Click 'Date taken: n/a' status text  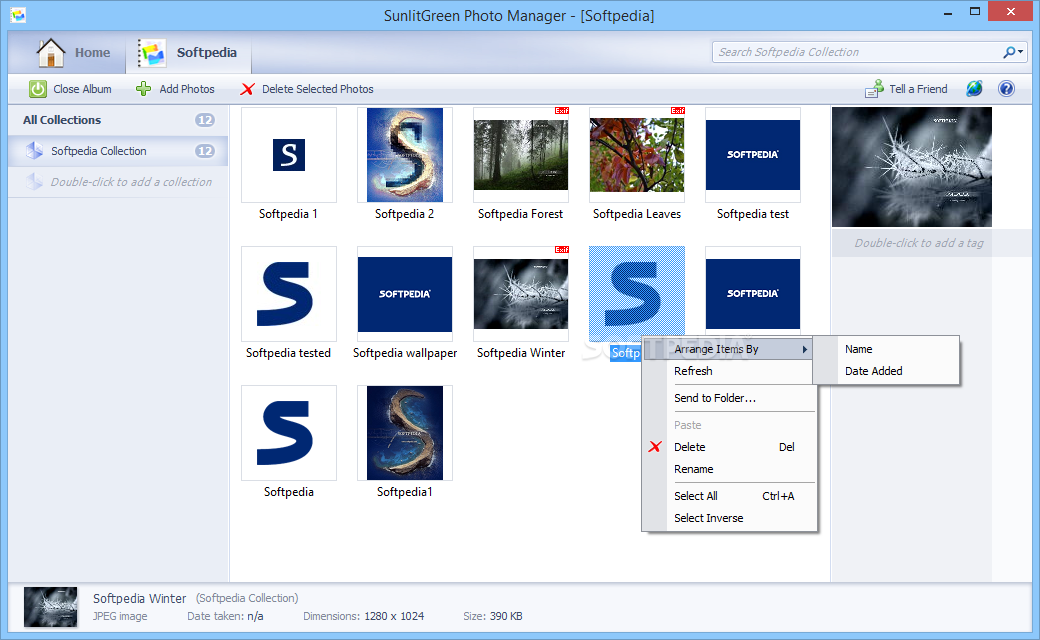[225, 616]
